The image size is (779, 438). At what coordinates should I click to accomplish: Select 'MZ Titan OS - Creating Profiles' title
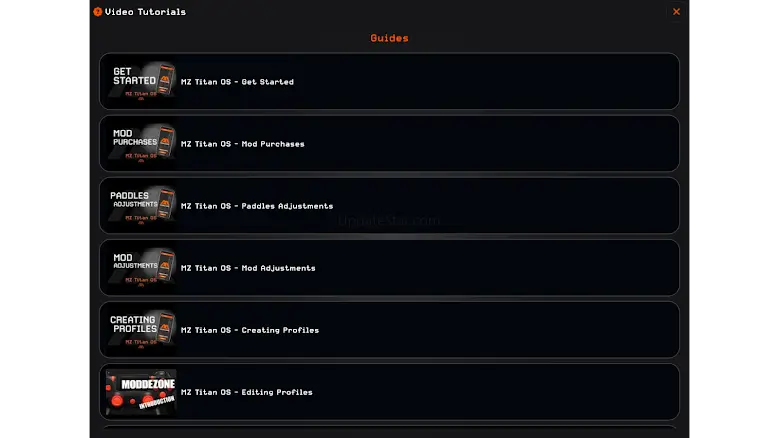pos(249,330)
